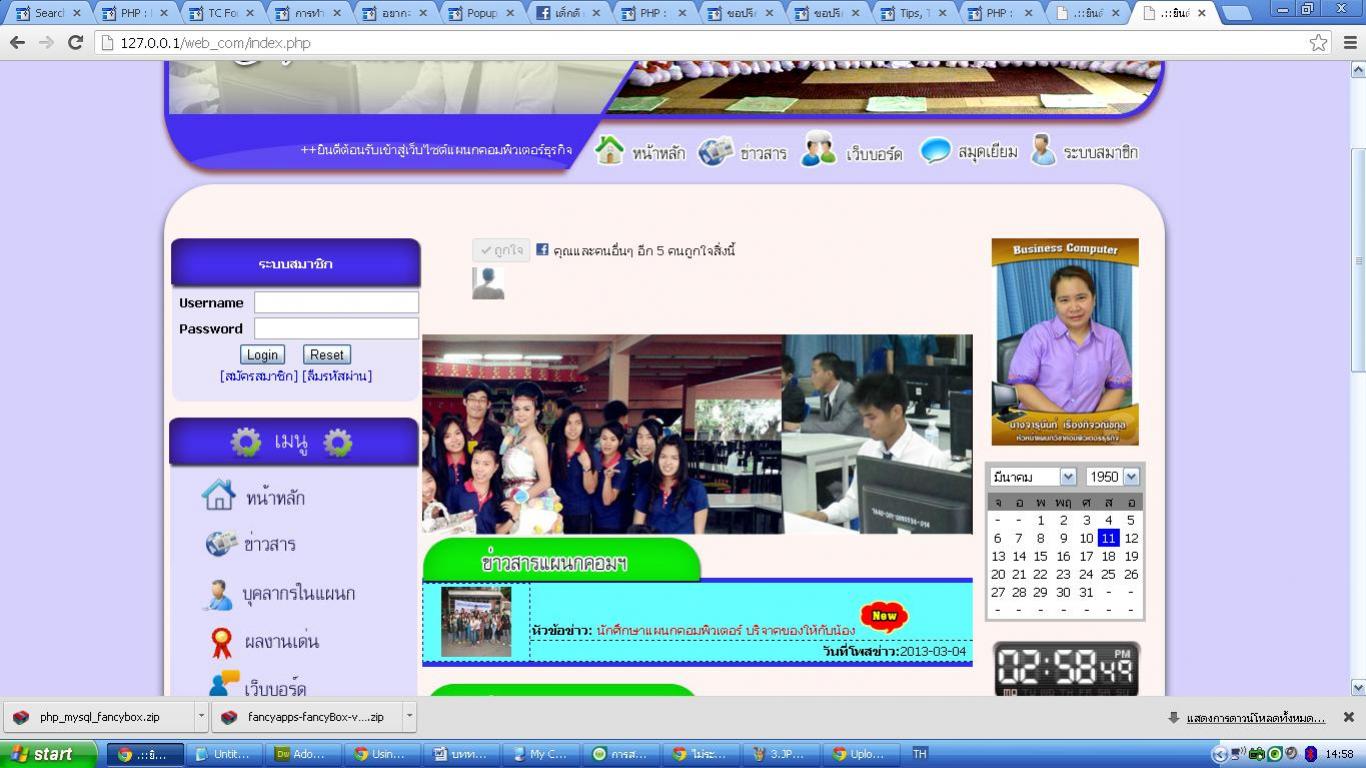
Task: Click the webboard people icon in top navigation
Action: click(x=818, y=151)
